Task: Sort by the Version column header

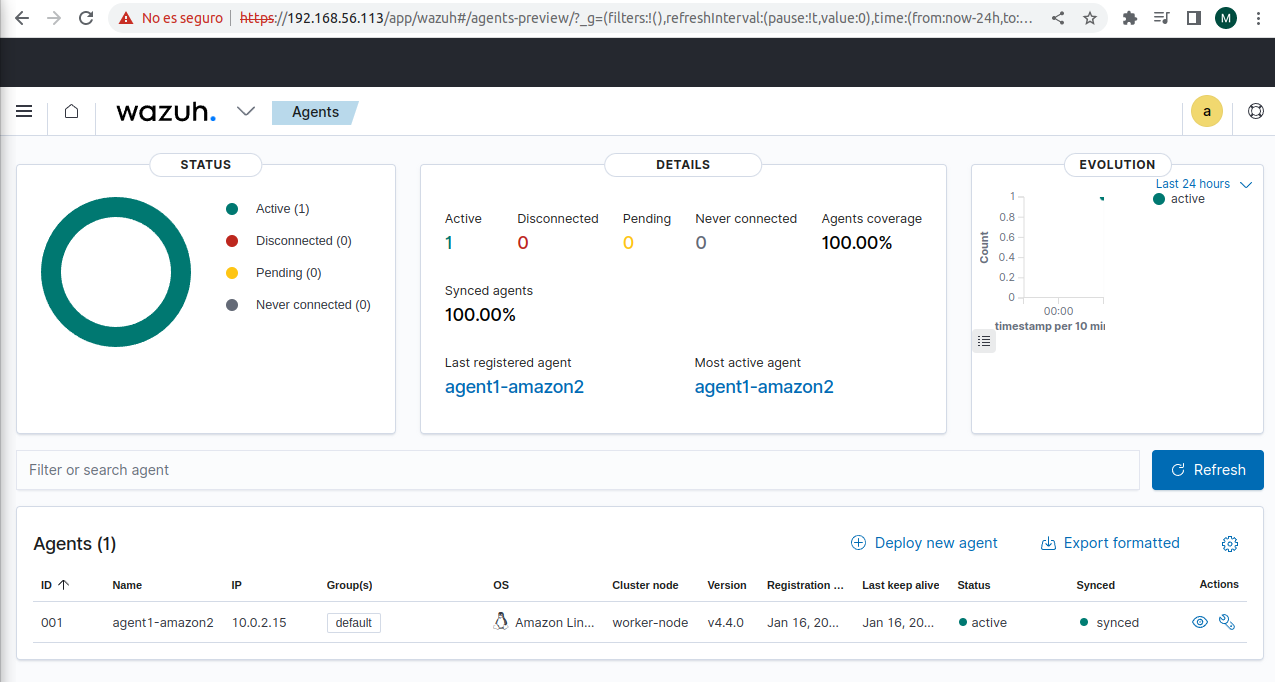Action: point(727,585)
